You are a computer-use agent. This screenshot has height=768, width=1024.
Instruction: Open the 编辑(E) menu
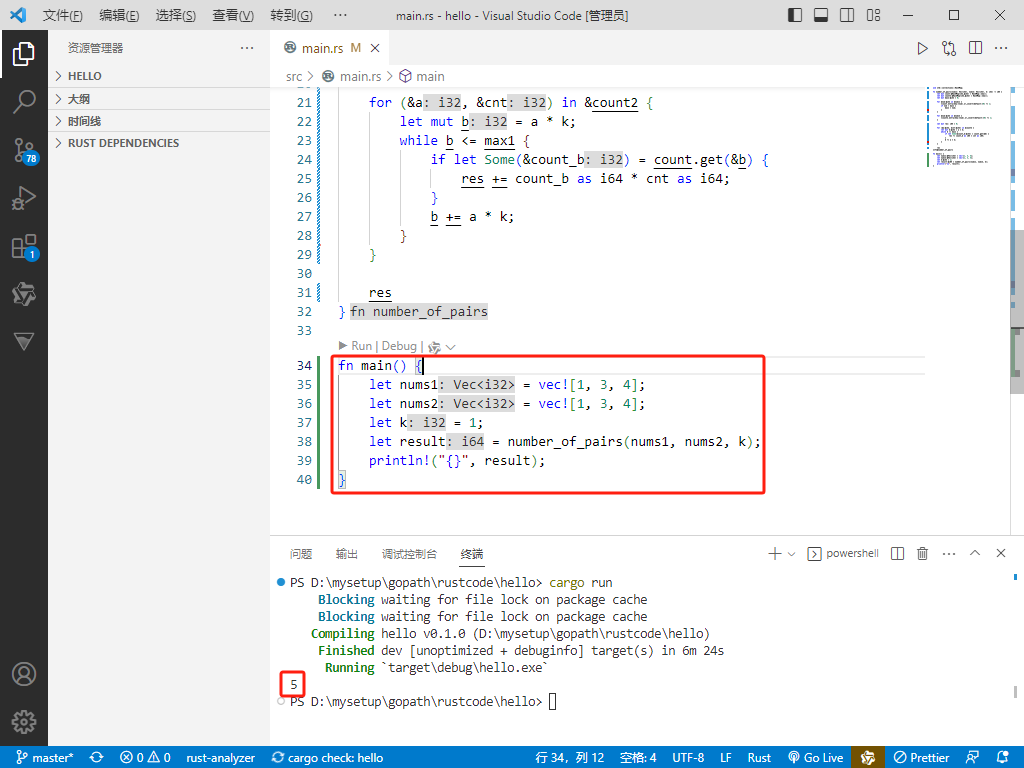119,15
